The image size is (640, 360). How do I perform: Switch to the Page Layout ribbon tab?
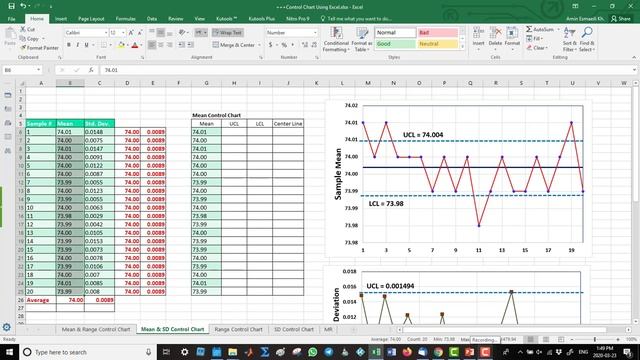coord(91,19)
